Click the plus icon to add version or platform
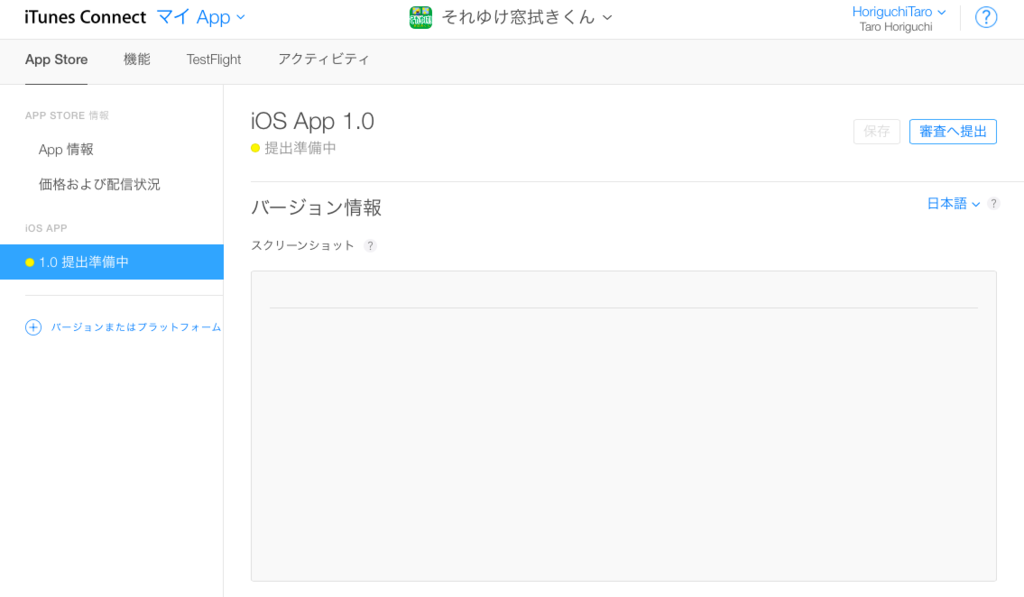The image size is (1024, 597). pyautogui.click(x=33, y=327)
